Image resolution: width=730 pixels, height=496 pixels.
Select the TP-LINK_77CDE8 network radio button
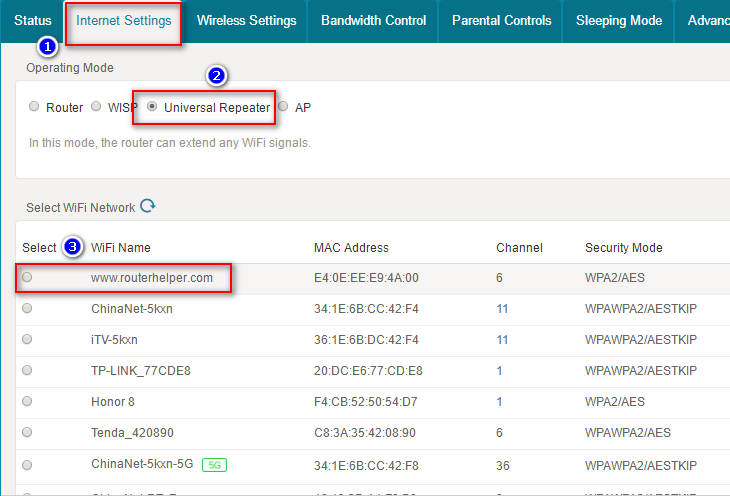(27, 371)
